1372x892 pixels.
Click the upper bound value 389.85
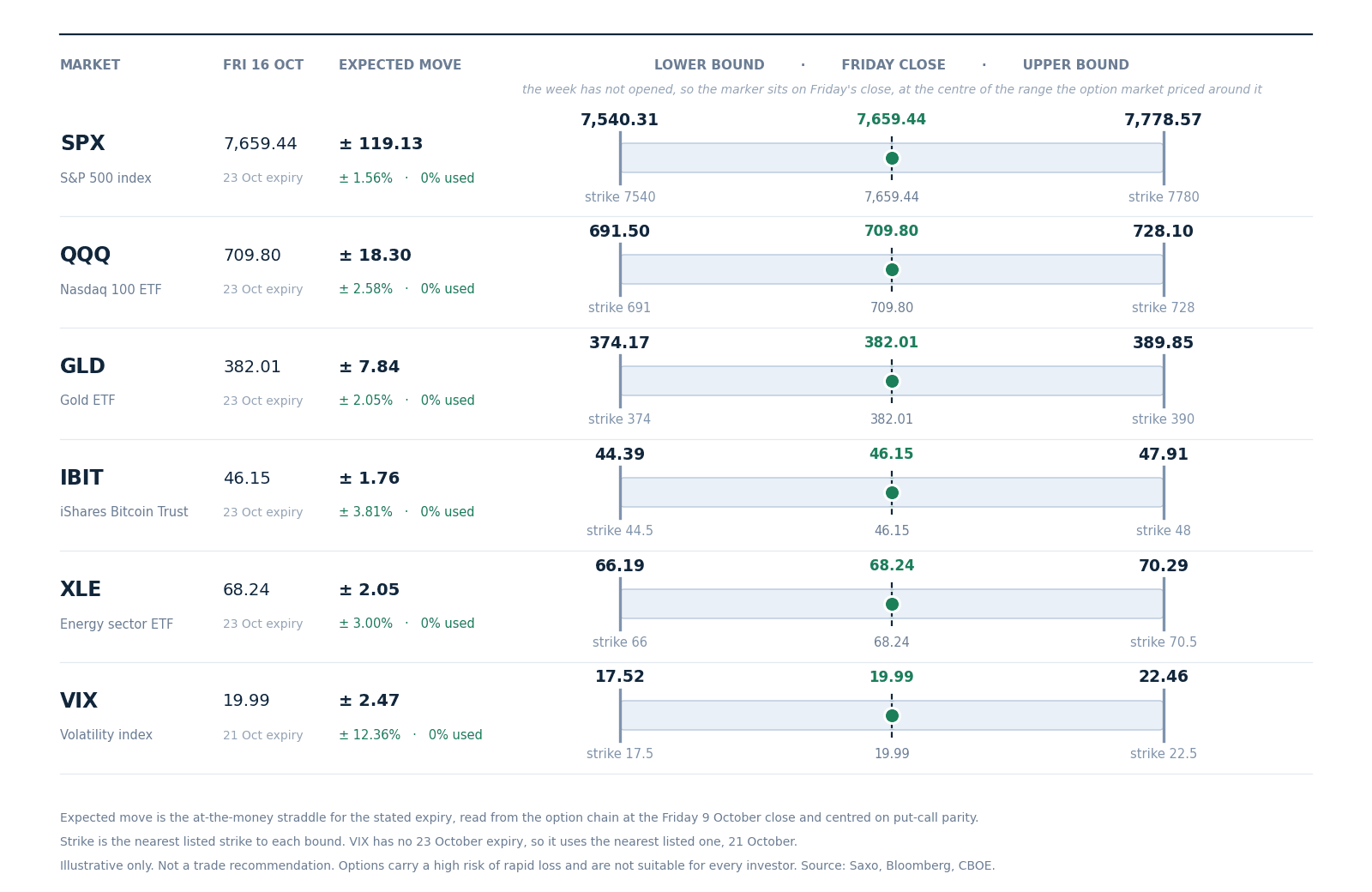(x=1164, y=343)
